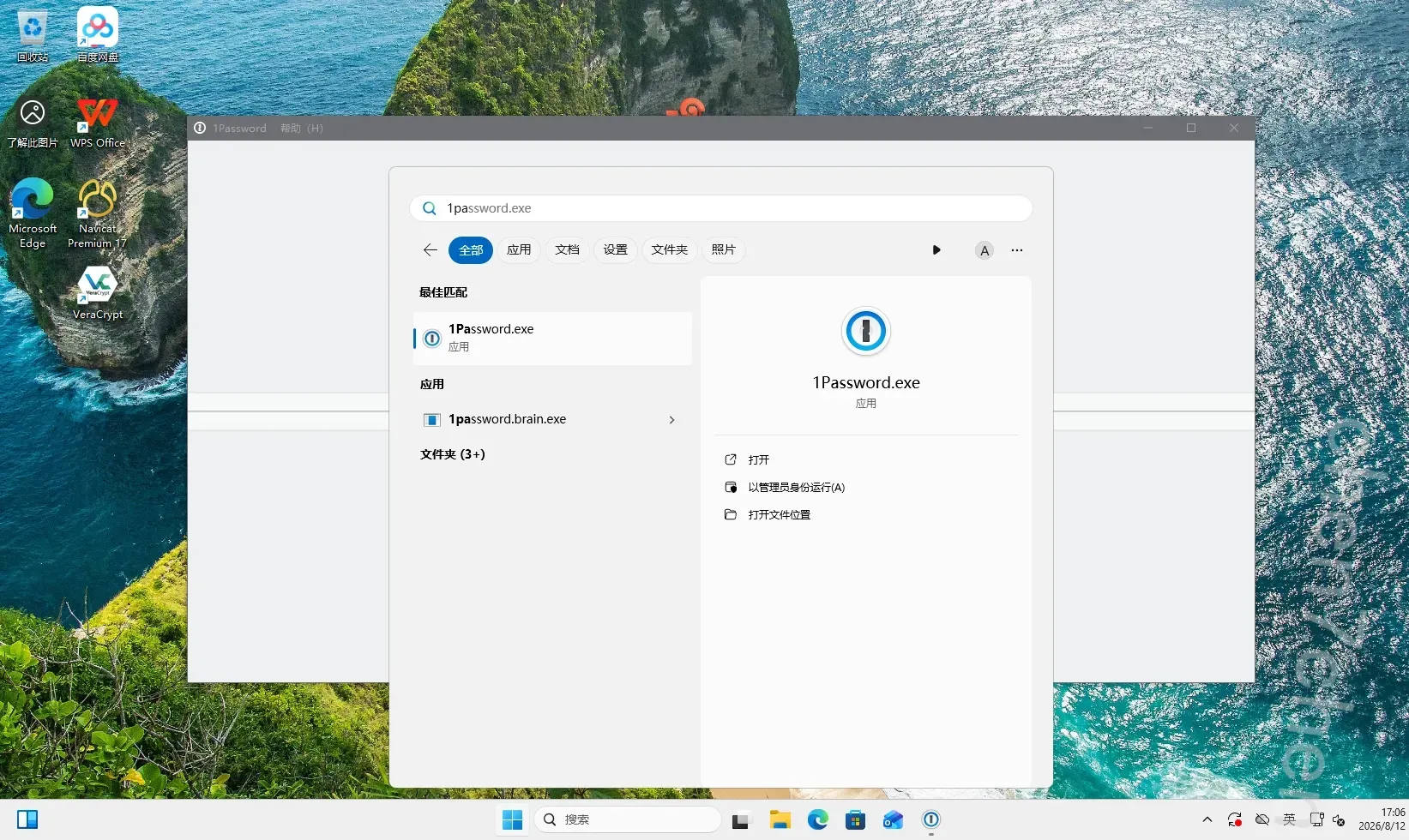Switch to 1Password via its taskbar icon
The width and height of the screenshot is (1409, 840).
coord(931,820)
